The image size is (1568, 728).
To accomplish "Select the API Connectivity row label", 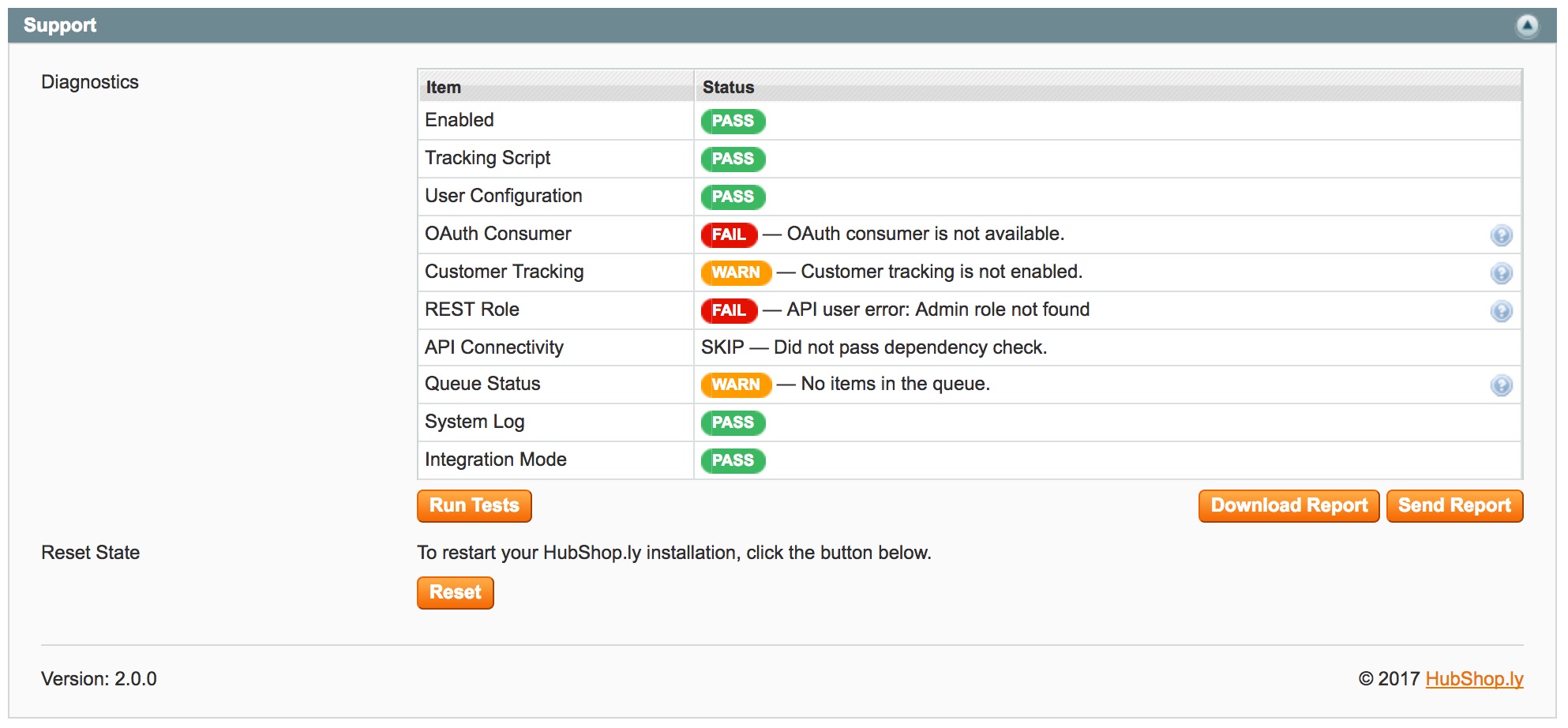I will tap(494, 347).
